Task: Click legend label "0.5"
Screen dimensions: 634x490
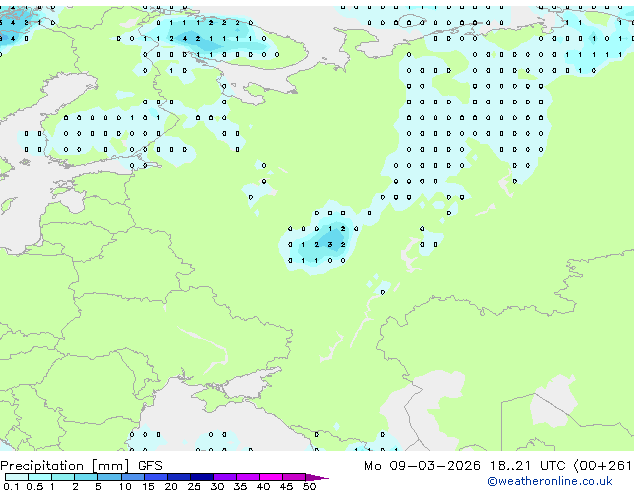Action: coord(34,486)
